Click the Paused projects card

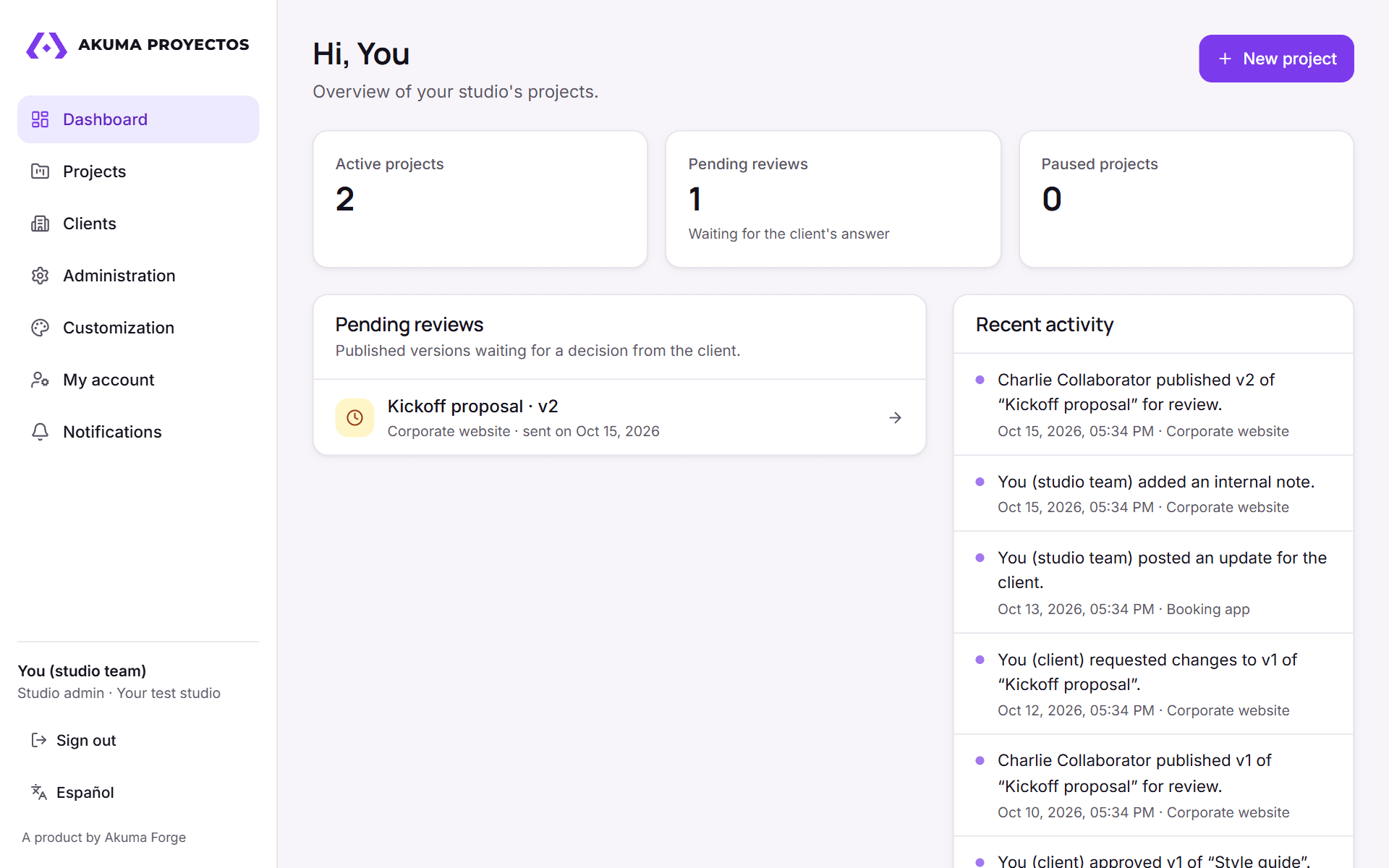[1186, 199]
